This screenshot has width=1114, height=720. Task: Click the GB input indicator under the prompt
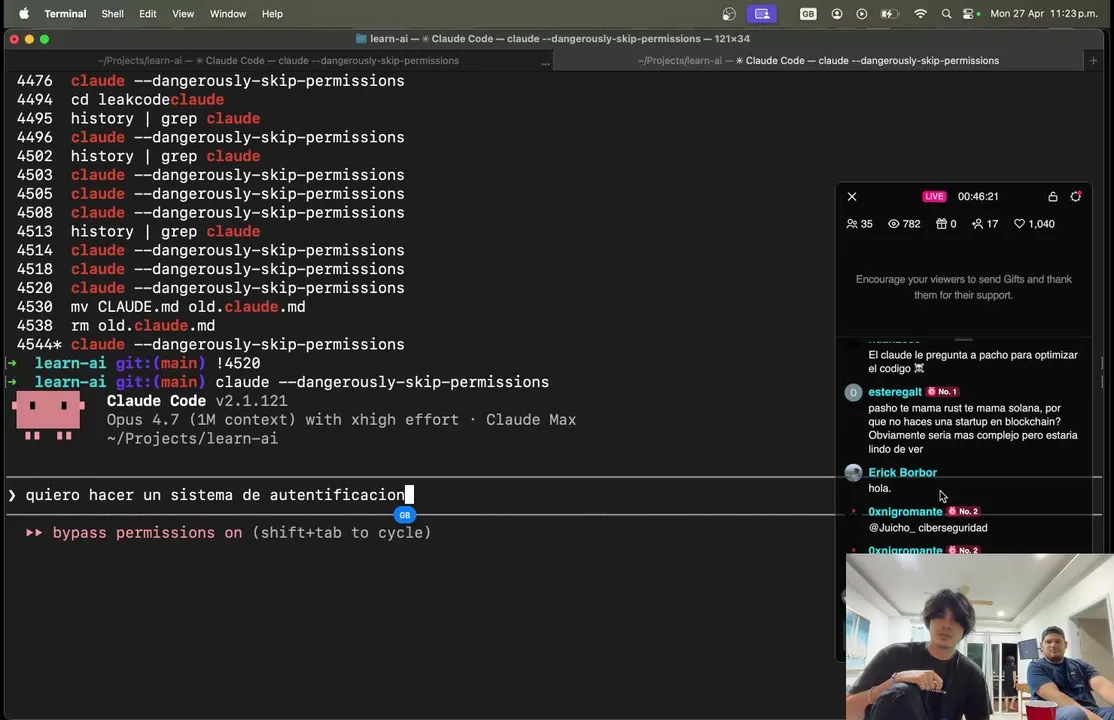coord(405,515)
